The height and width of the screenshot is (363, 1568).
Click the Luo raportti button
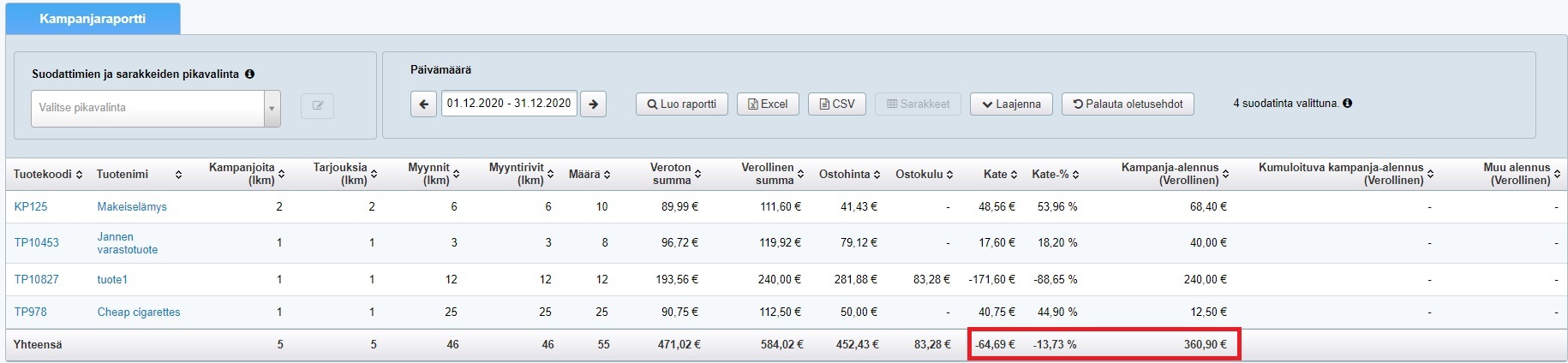(x=681, y=104)
